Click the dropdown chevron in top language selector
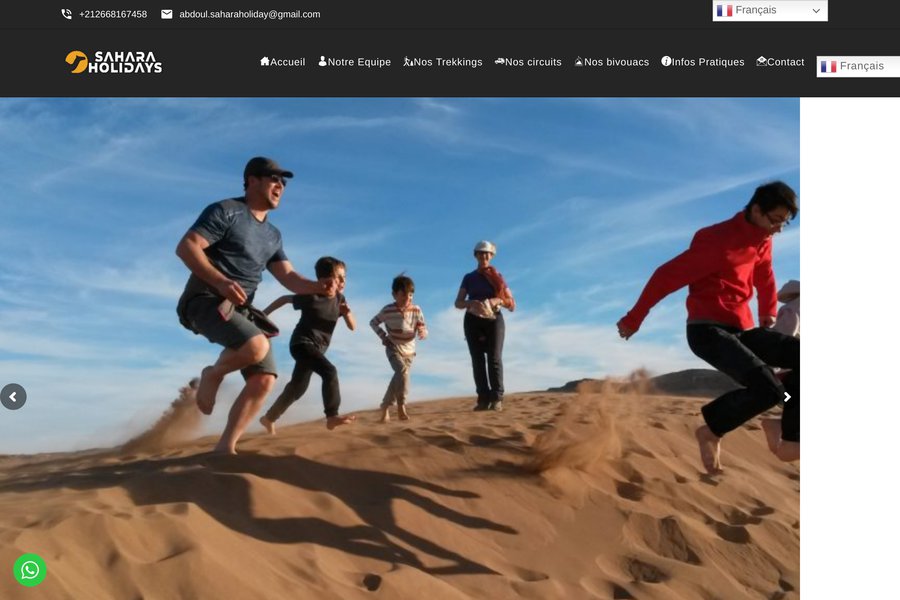Image resolution: width=900 pixels, height=600 pixels. [816, 11]
